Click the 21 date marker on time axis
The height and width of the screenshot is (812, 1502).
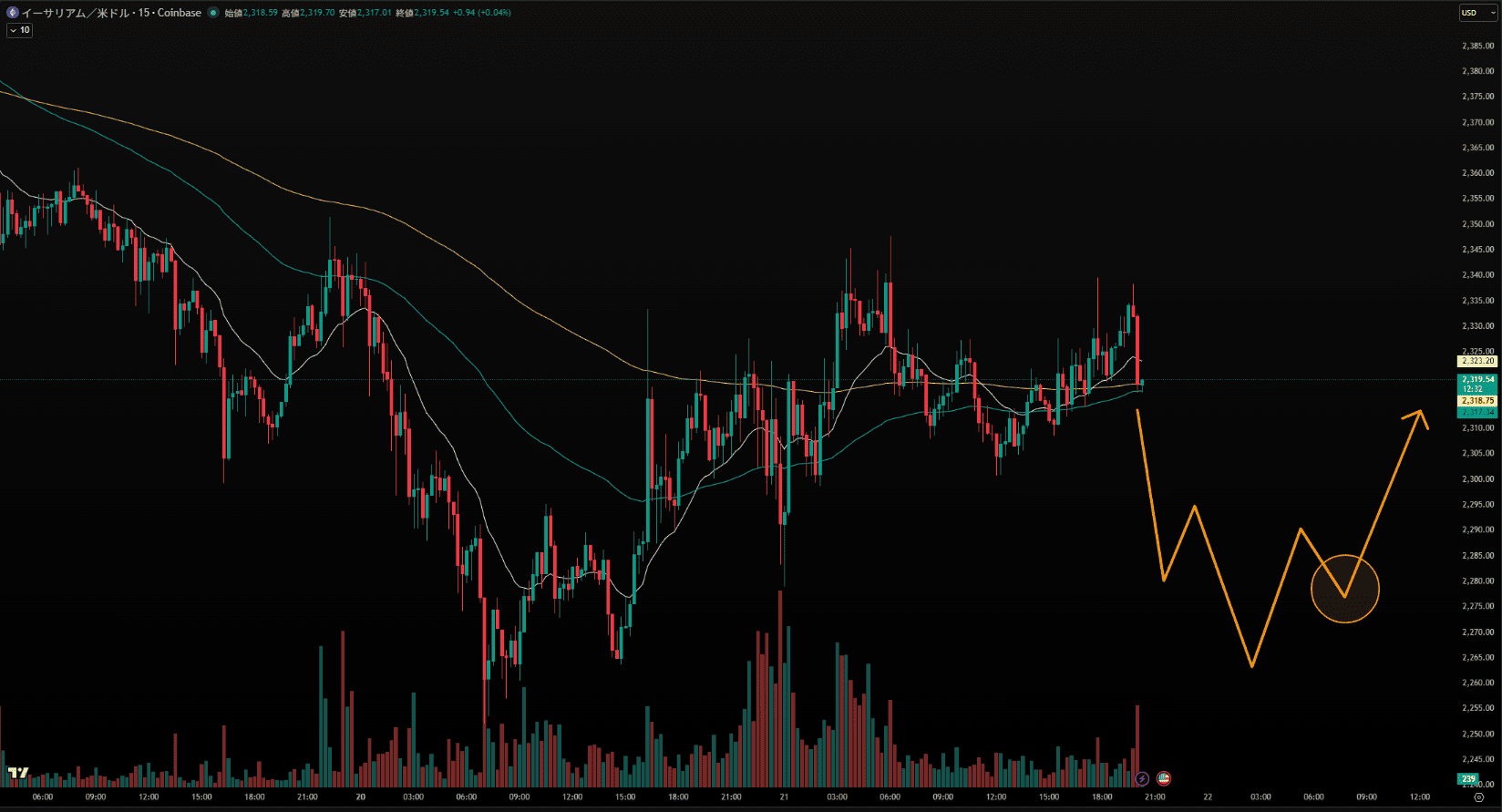(x=784, y=797)
